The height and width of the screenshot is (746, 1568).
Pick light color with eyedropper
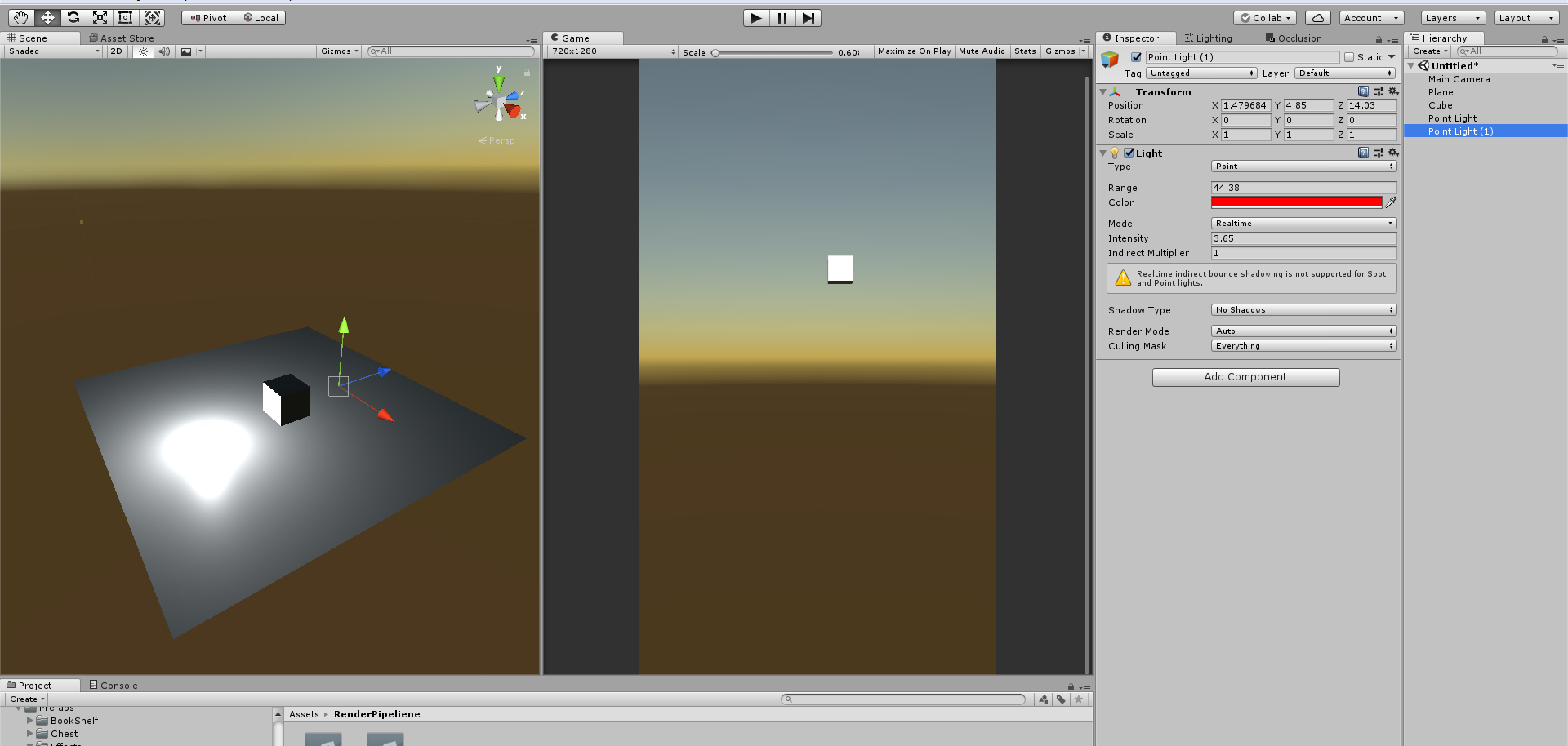pos(1392,202)
